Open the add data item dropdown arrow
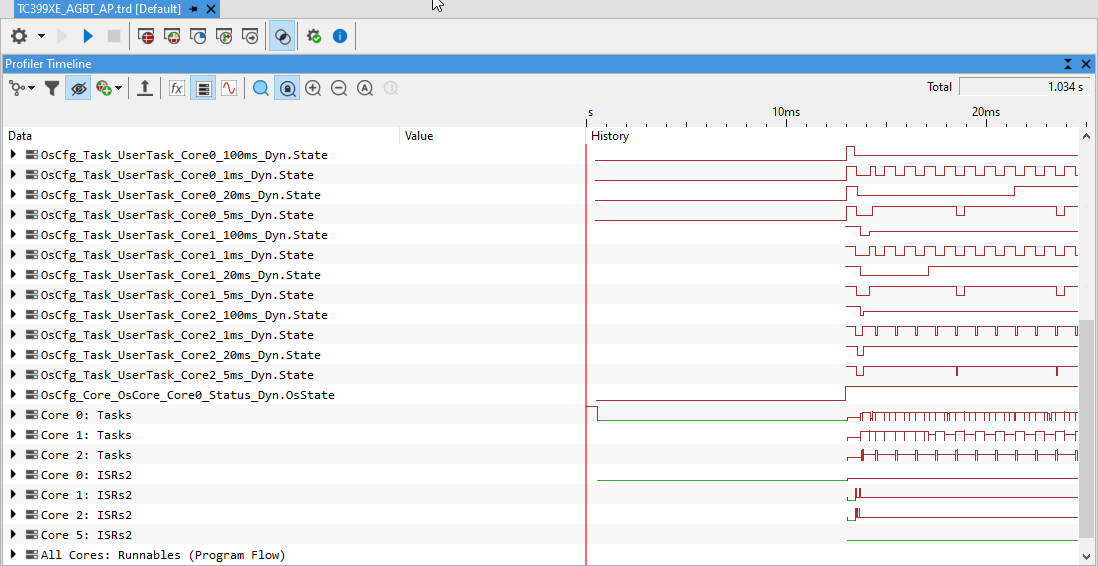Screen dimensions: 1098x566 point(118,88)
